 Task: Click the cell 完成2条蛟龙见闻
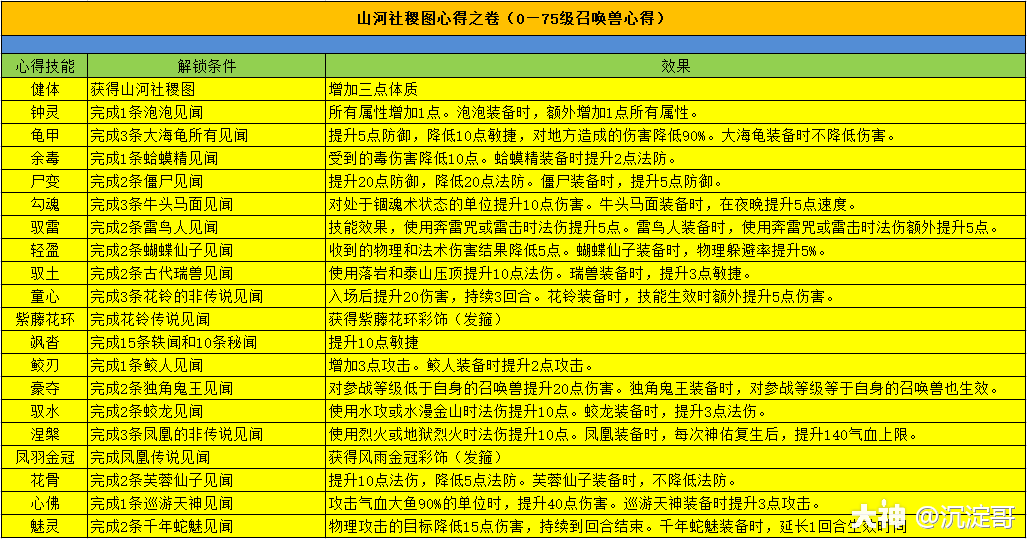[206, 411]
